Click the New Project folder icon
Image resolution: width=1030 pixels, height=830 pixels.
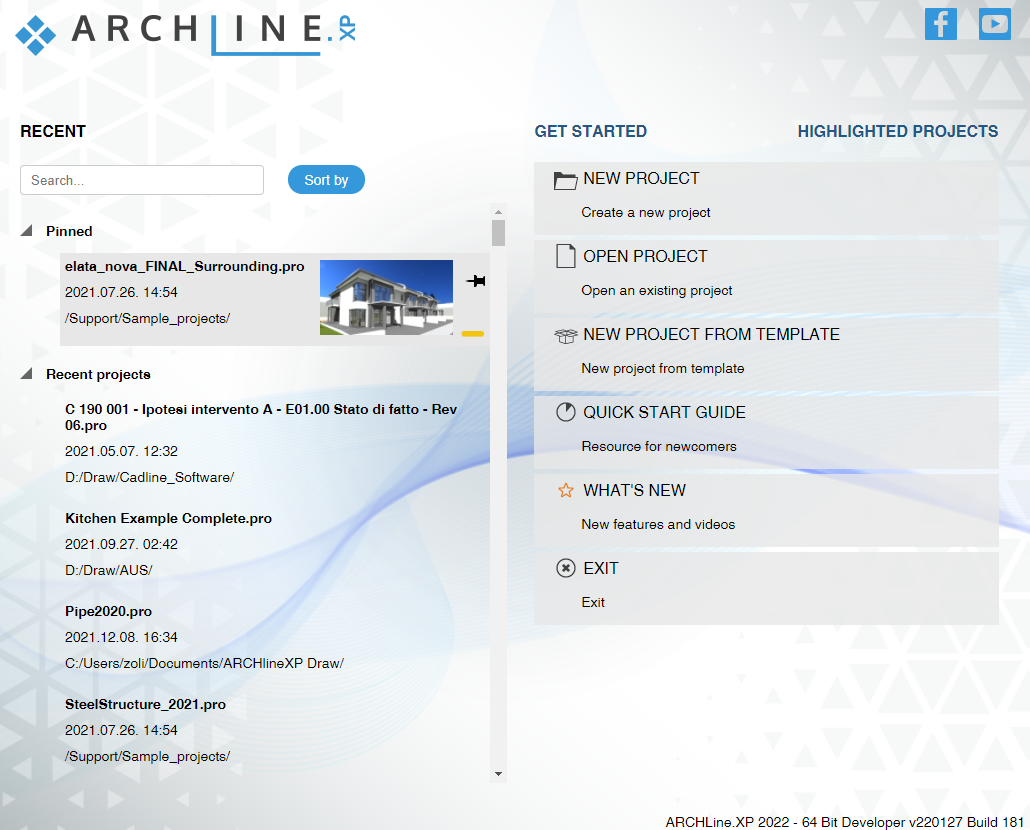pos(566,180)
